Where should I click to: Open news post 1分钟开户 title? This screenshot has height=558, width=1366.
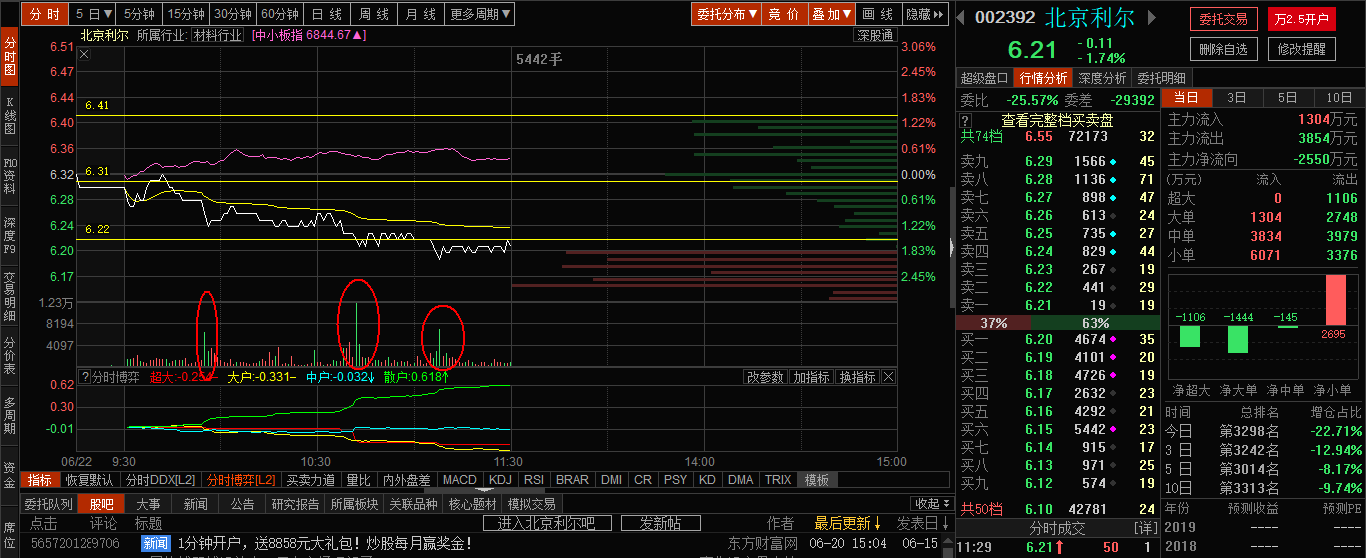tap(326, 543)
